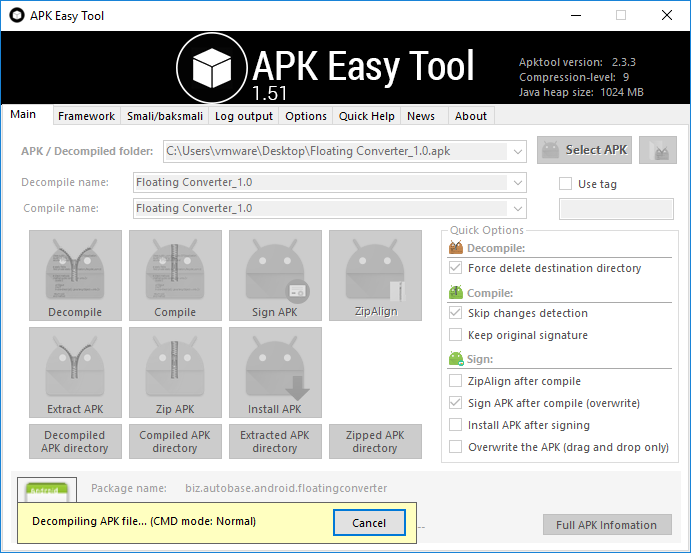This screenshot has height=553, width=691.
Task: Open the Options tab
Action: pos(306,116)
